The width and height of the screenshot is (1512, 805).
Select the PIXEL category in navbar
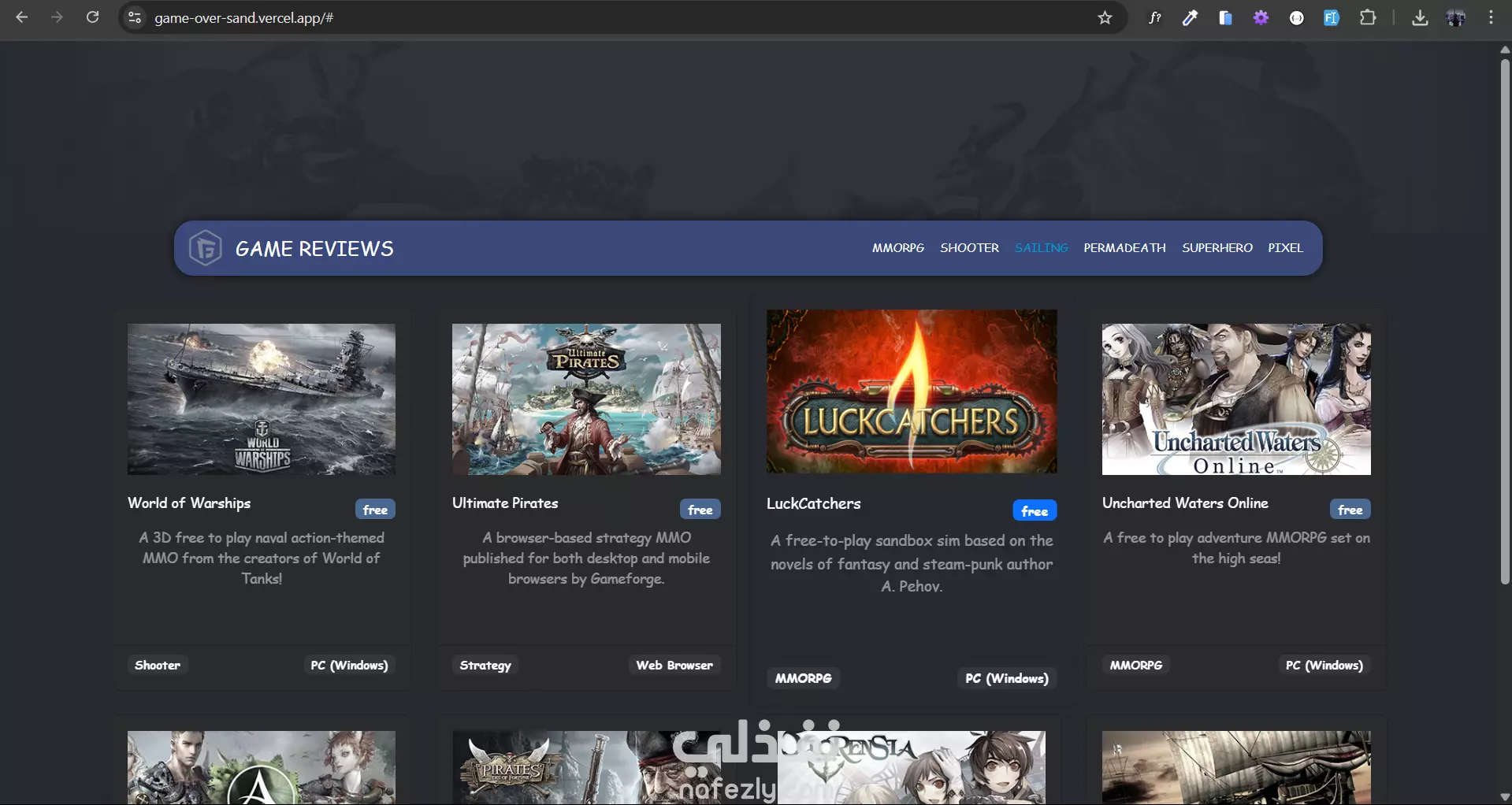click(1285, 247)
